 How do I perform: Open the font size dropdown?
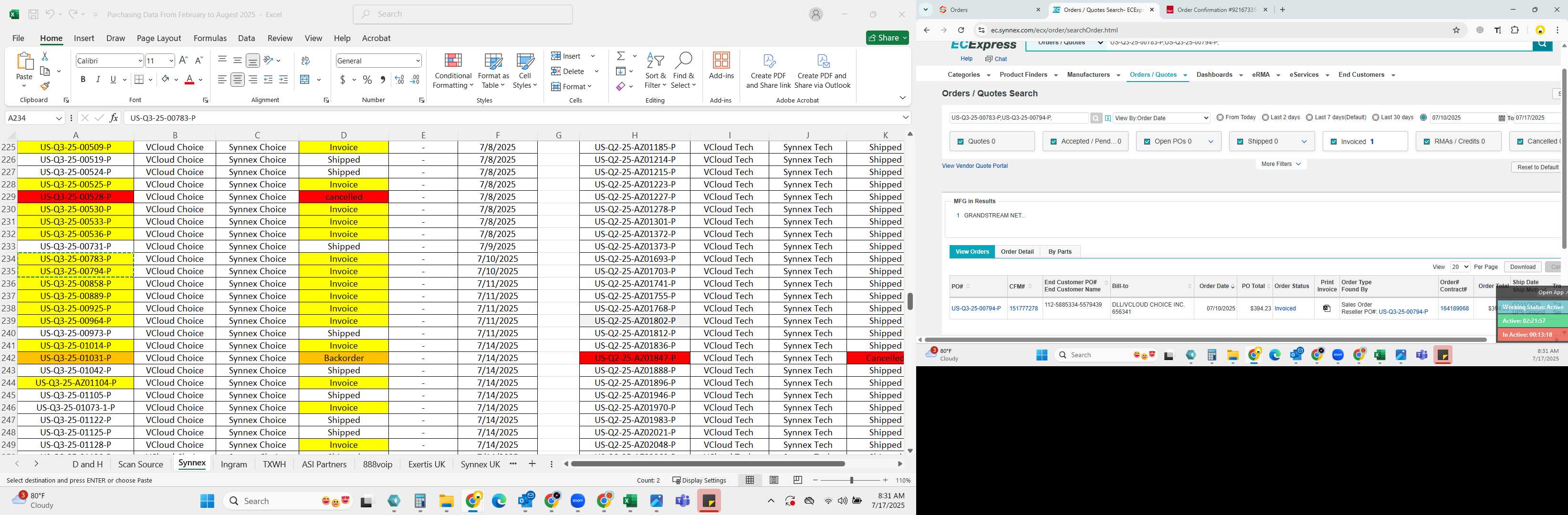pyautogui.click(x=171, y=60)
